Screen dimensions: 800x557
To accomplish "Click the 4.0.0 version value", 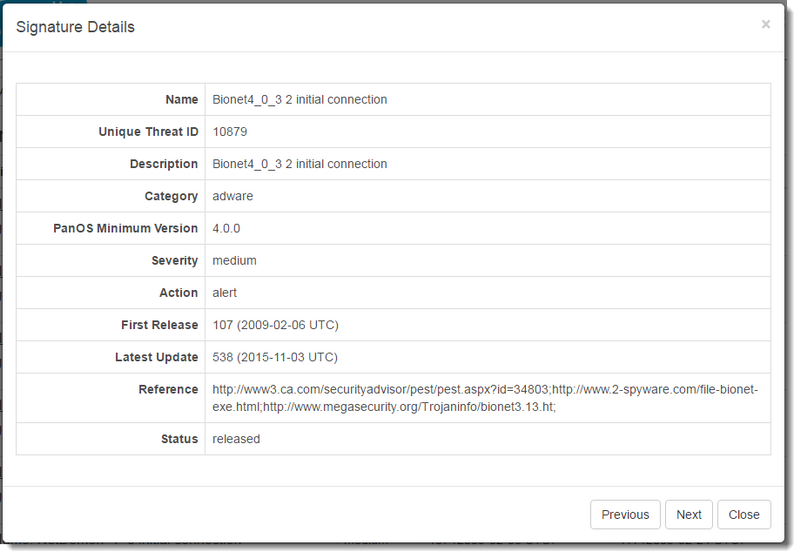I will 227,228.
